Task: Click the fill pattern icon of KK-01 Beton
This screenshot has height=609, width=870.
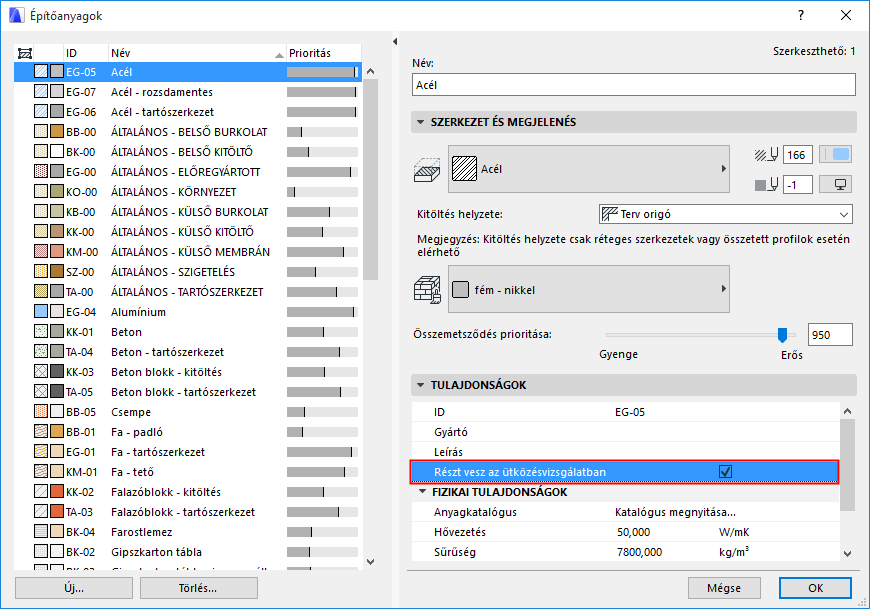Action: tap(41, 332)
